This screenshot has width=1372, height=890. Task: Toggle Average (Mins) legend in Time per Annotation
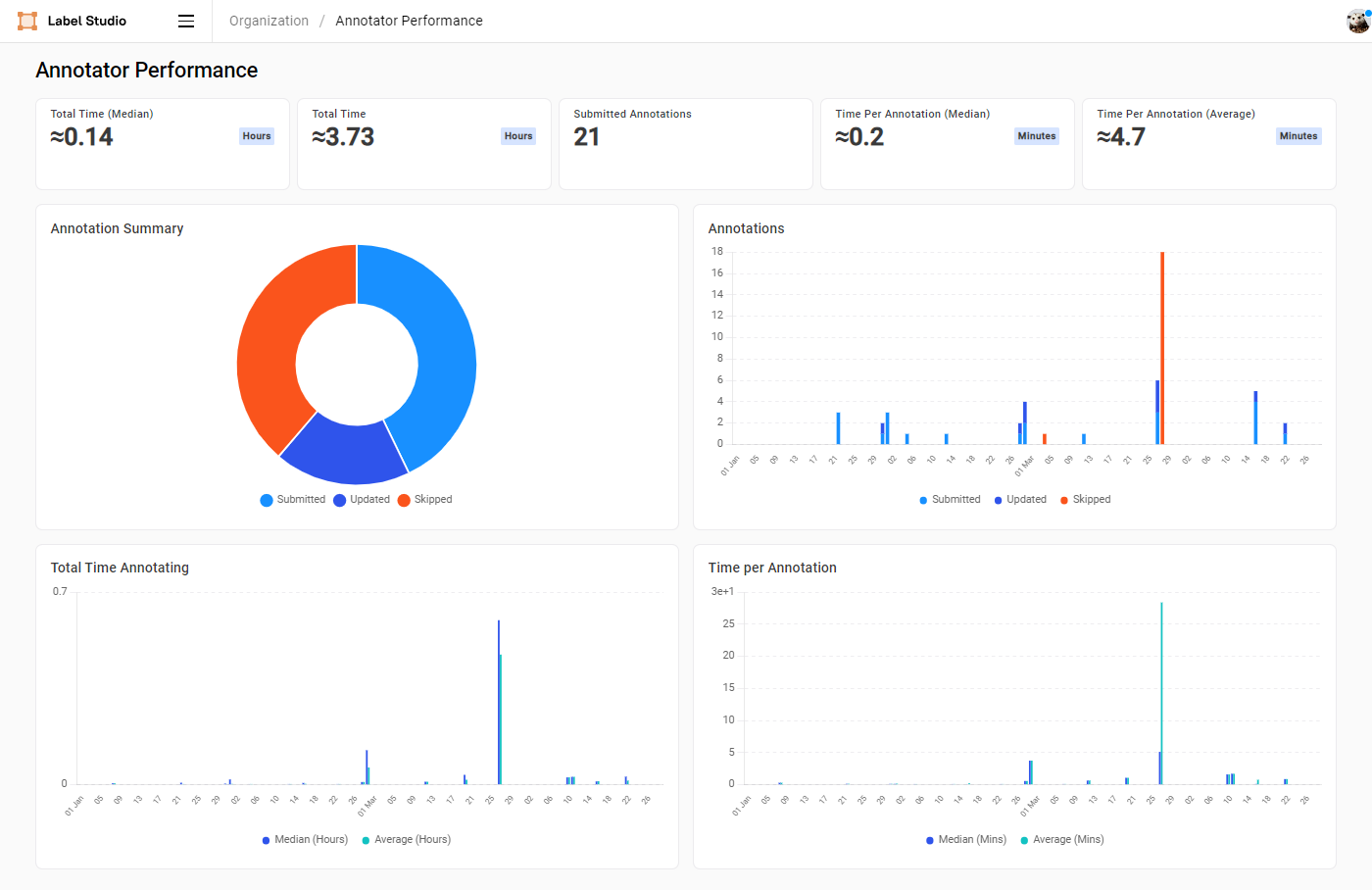pyautogui.click(x=1062, y=839)
